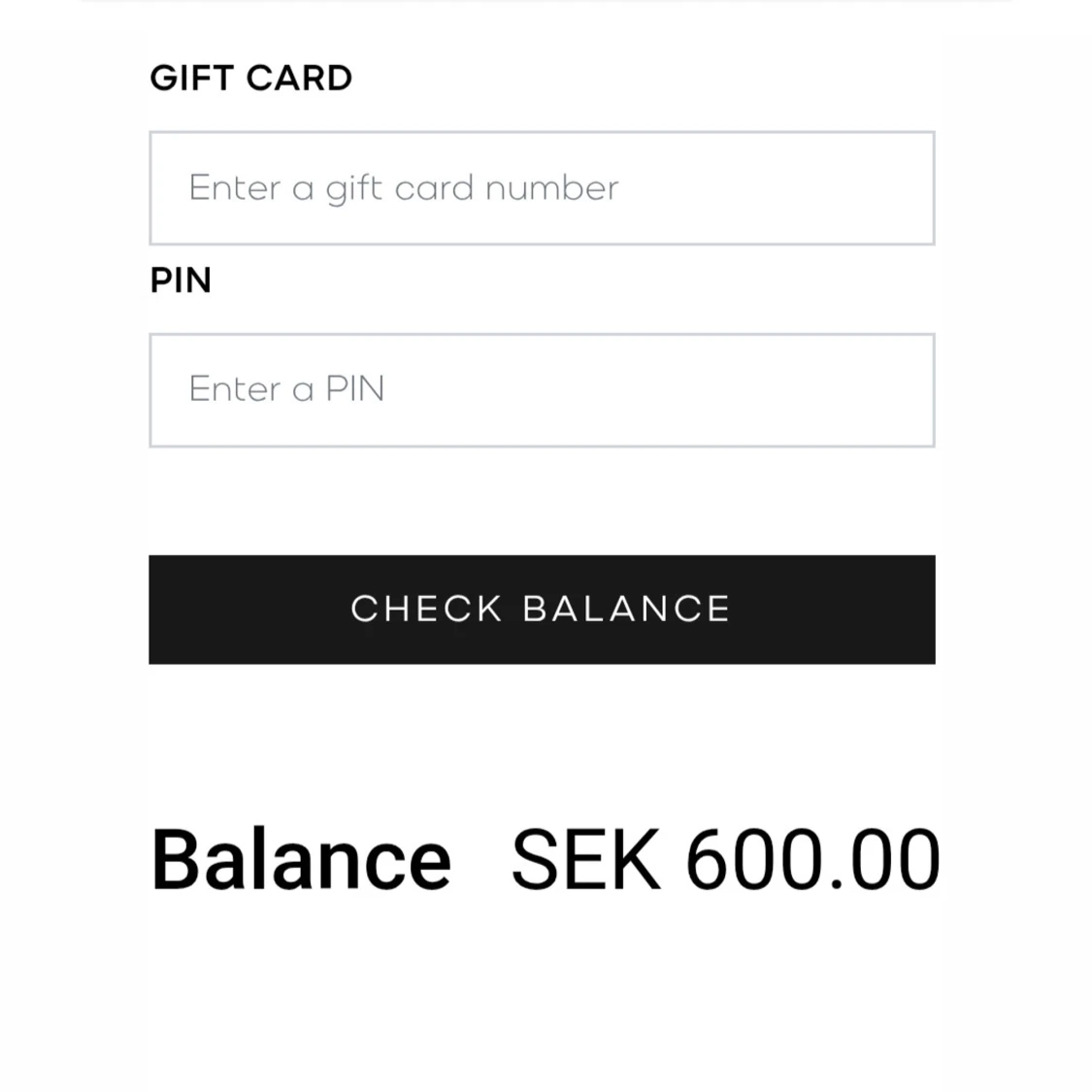Click the SEK currency code in the result
1092x1092 pixels.
[585, 858]
